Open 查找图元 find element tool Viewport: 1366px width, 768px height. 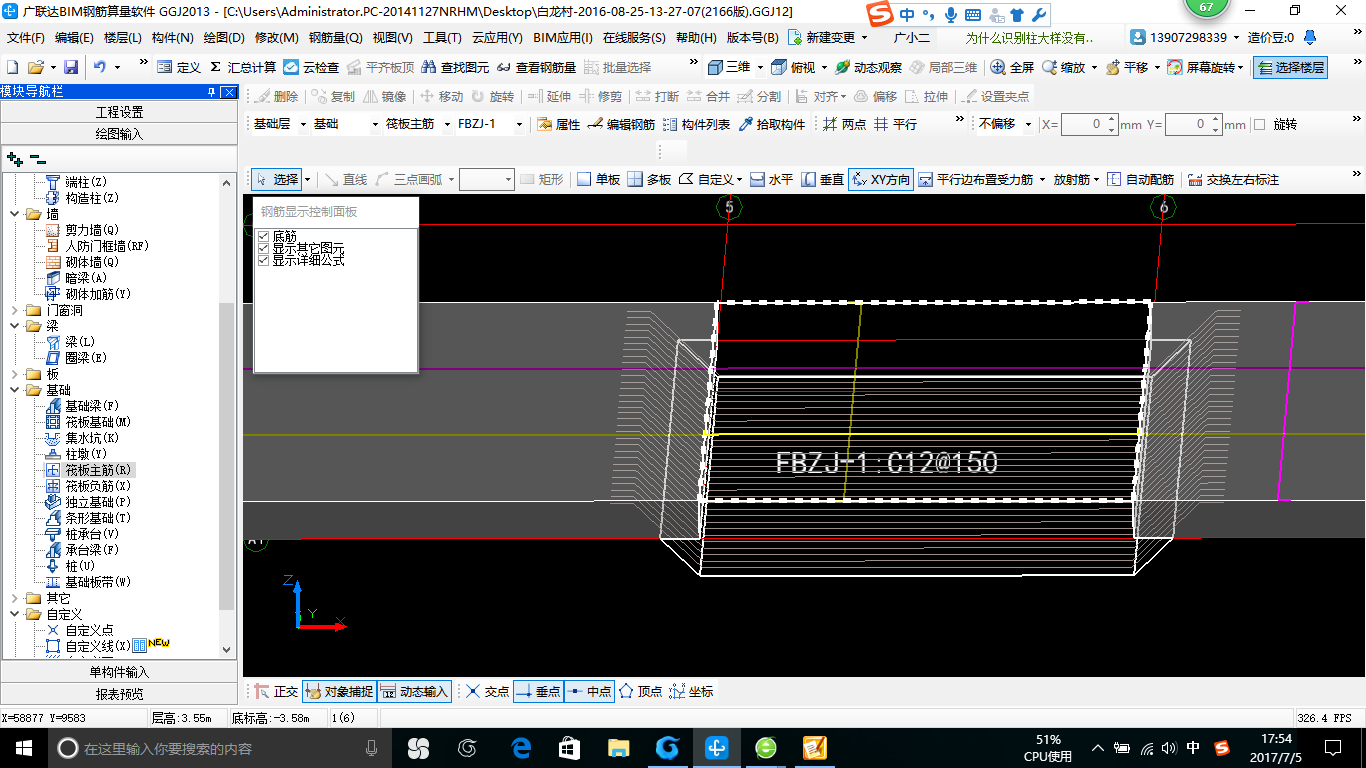[x=455, y=67]
